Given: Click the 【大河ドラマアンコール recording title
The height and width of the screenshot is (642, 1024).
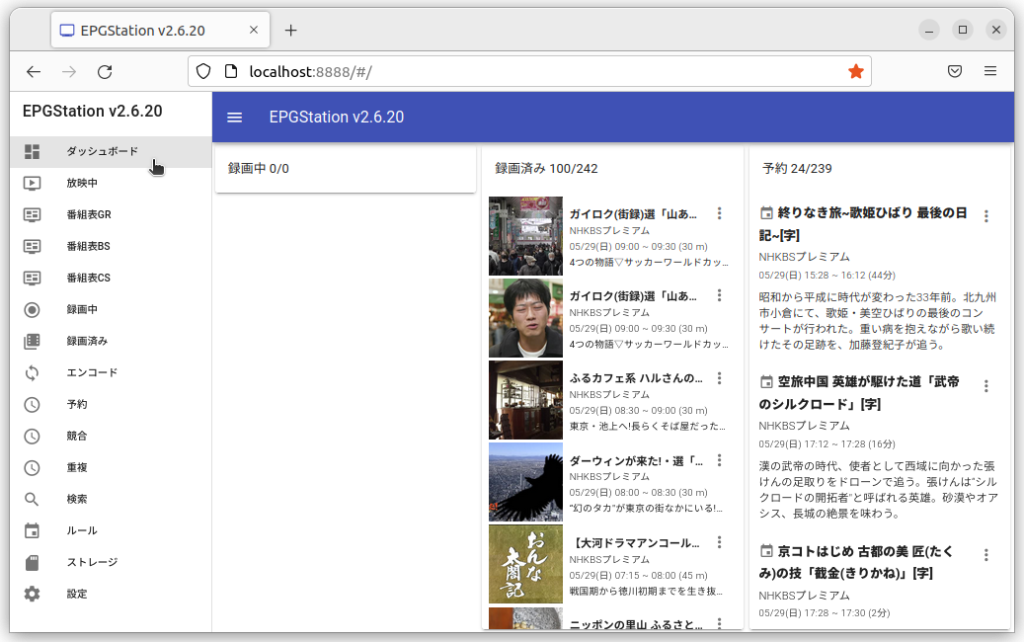Looking at the screenshot, I should click(636, 543).
